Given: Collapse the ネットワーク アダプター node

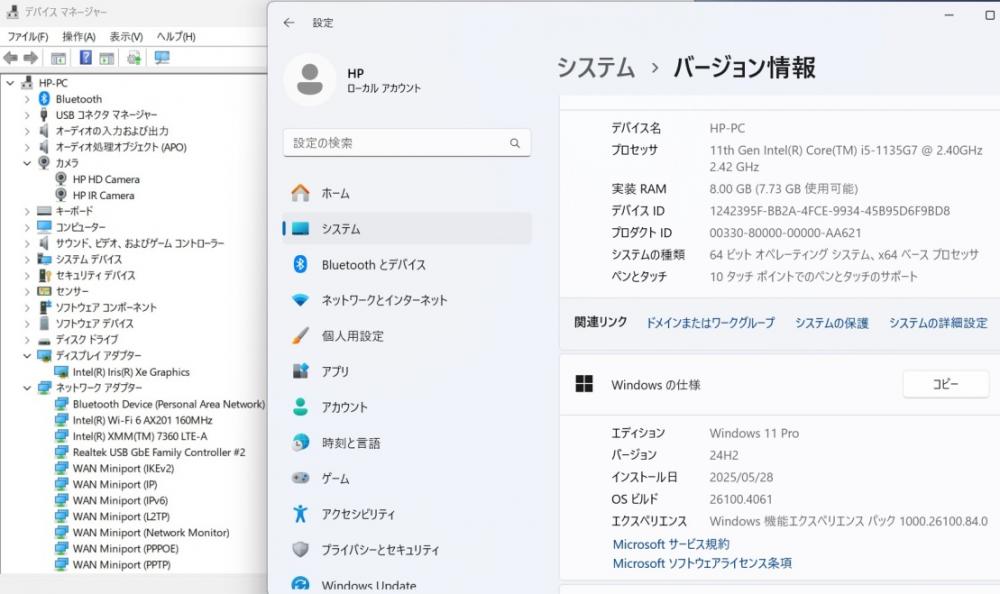Looking at the screenshot, I should tap(27, 387).
